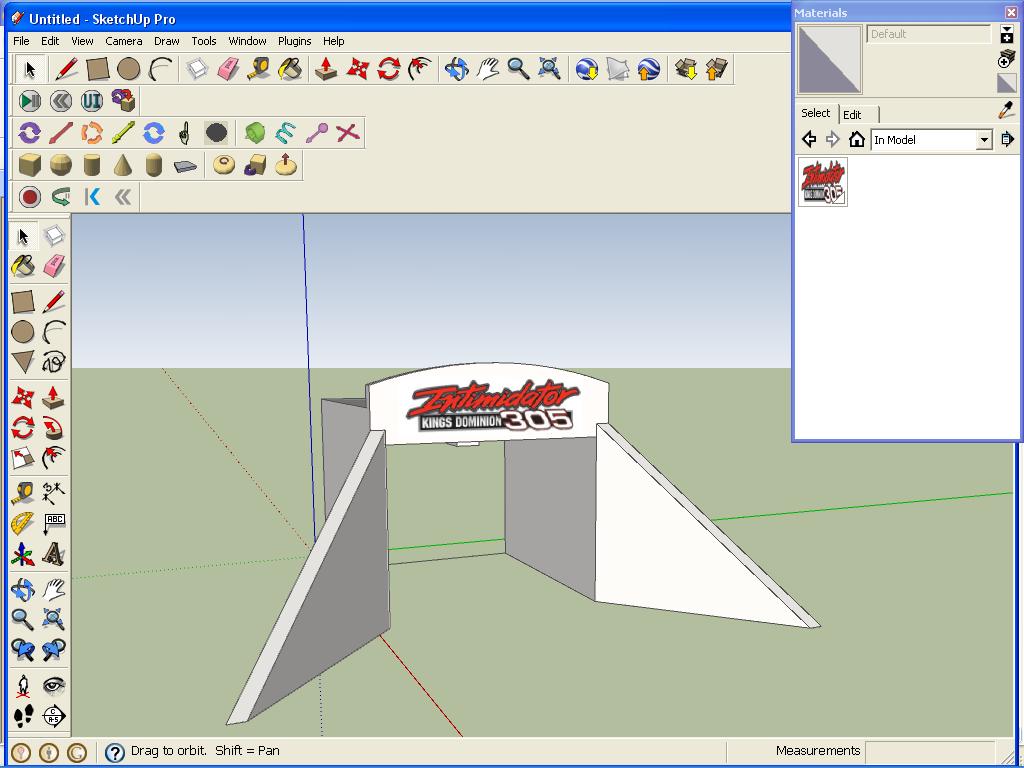Click the red X plugin icon
This screenshot has height=768, width=1024.
tap(347, 133)
